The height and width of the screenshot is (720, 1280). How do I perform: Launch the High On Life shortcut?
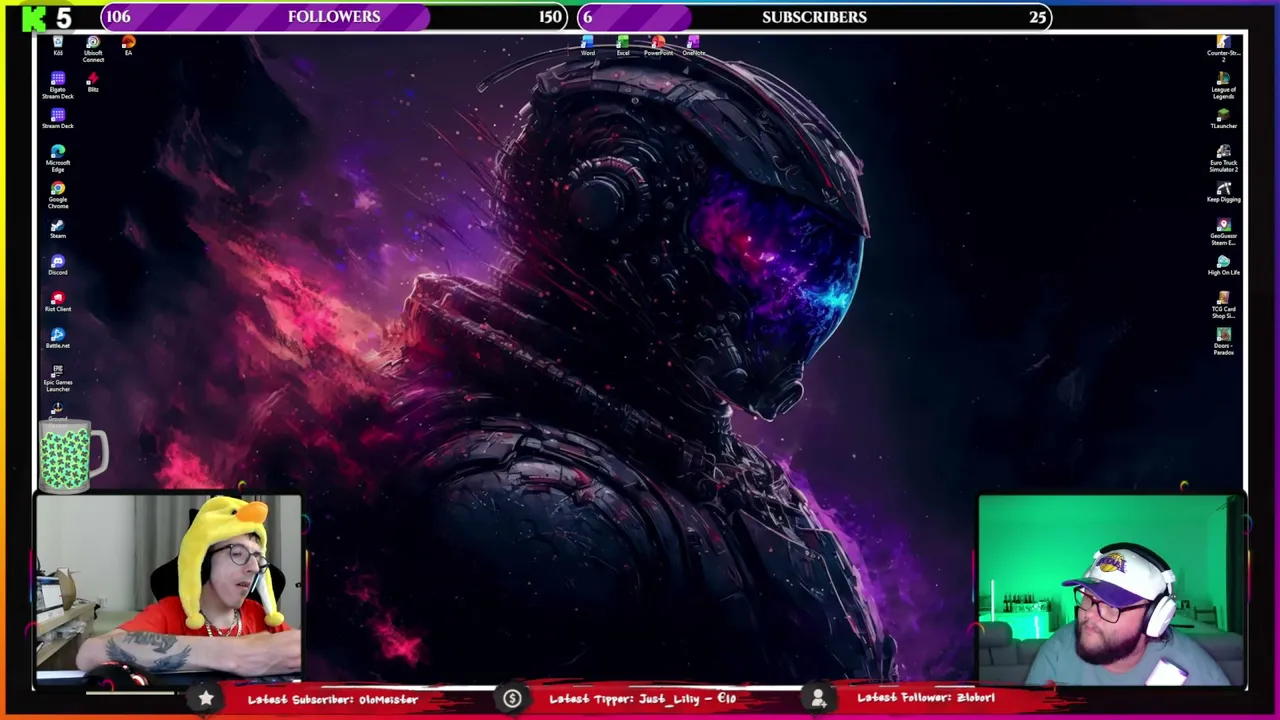coord(1223,265)
